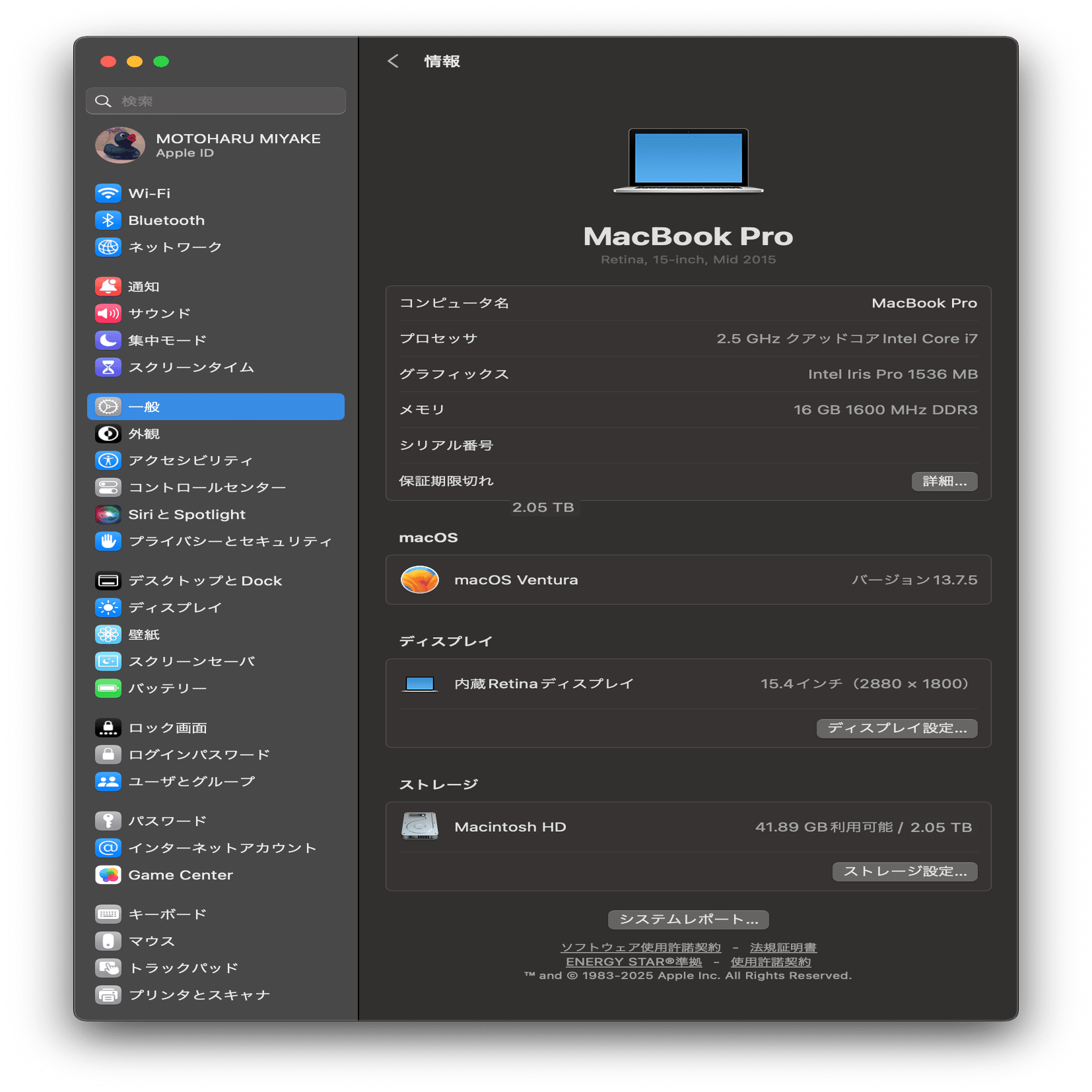The width and height of the screenshot is (1092, 1092).
Task: Click the Macintosh HD drive icon
Action: coord(420,826)
